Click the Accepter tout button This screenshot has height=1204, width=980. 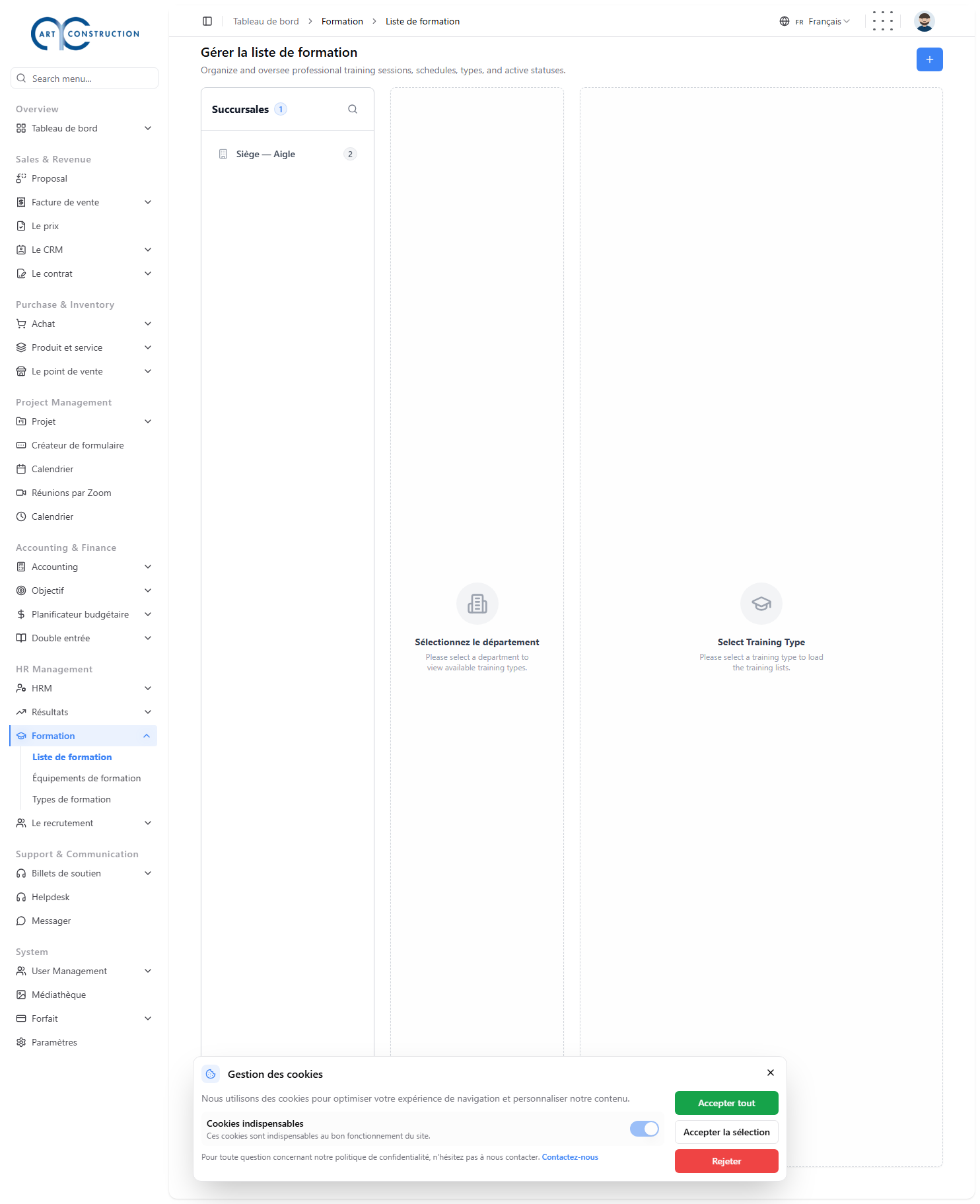(x=726, y=1103)
